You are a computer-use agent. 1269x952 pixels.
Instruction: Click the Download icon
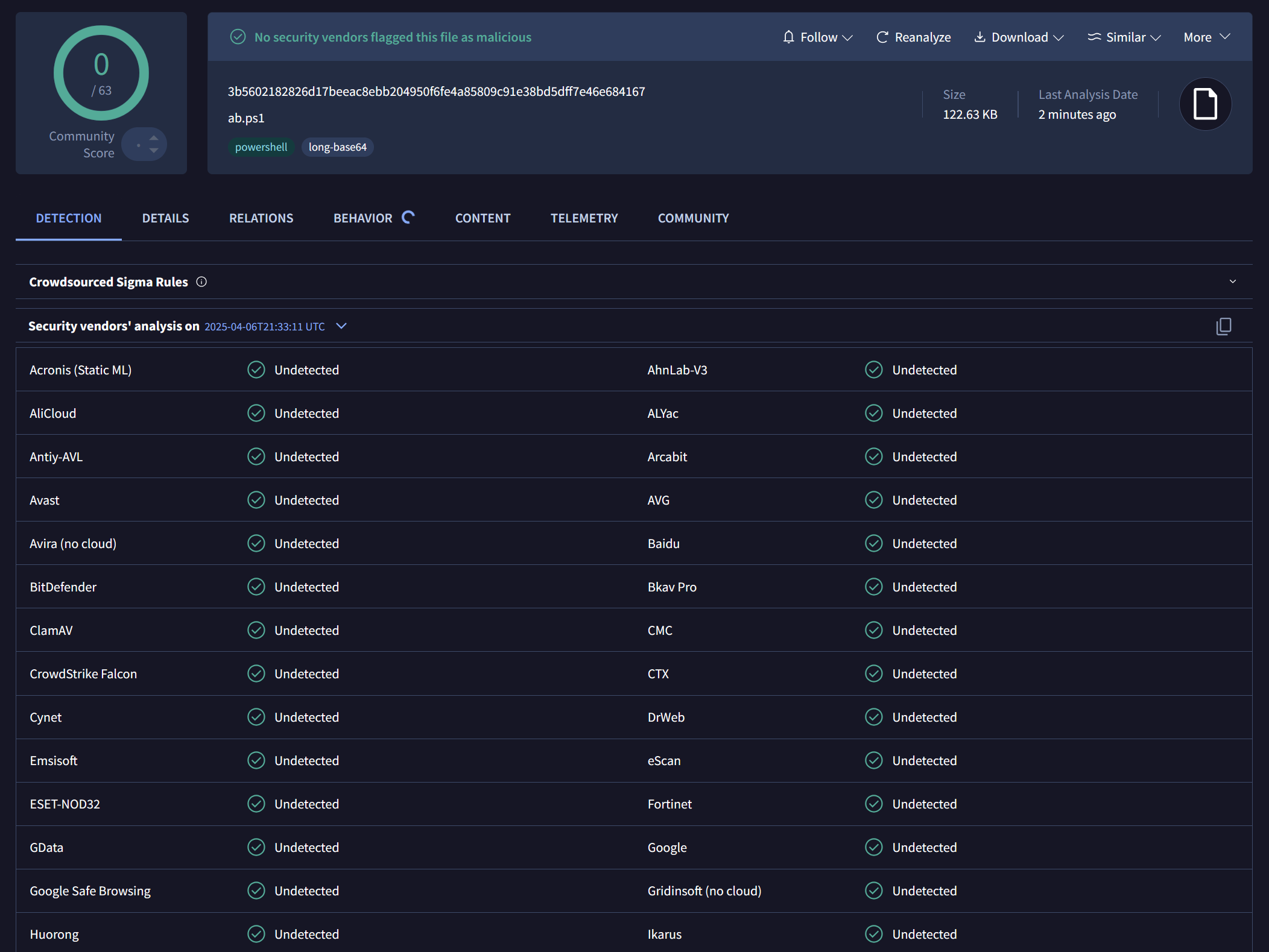coord(980,37)
